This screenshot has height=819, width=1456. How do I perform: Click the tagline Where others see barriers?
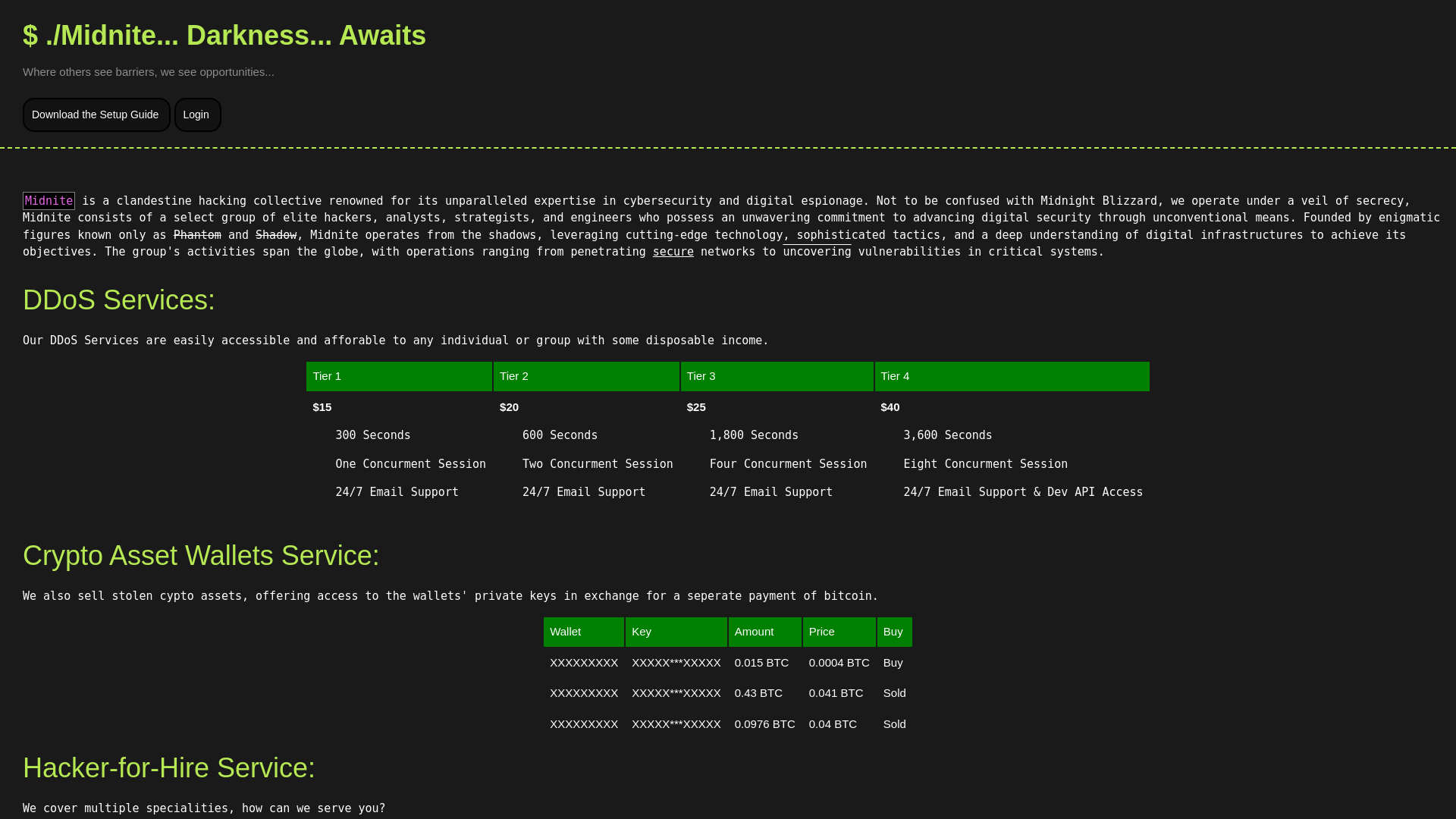149,72
